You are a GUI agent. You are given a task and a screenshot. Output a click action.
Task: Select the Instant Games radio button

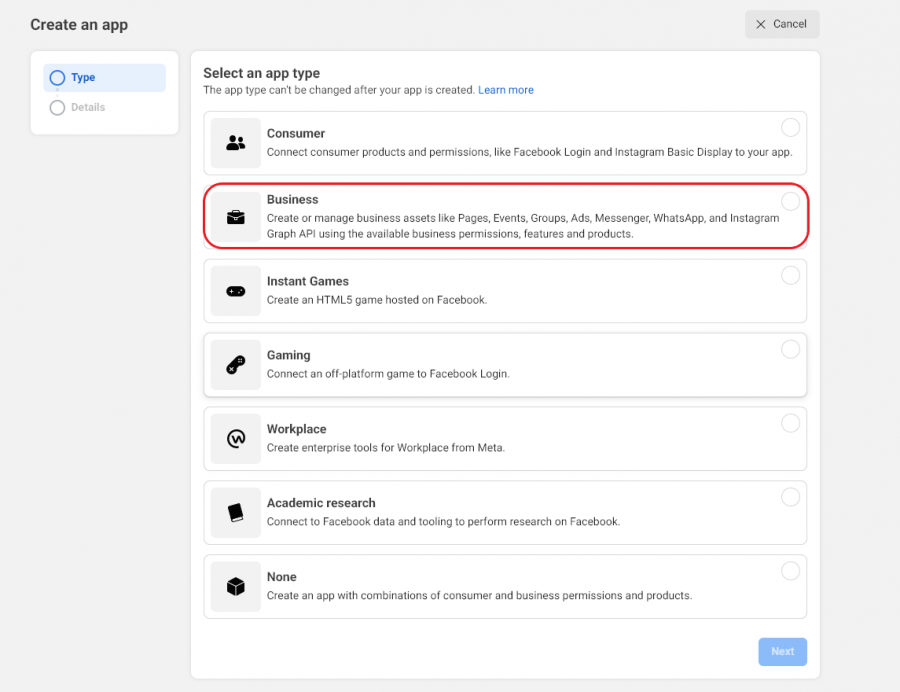(x=790, y=275)
